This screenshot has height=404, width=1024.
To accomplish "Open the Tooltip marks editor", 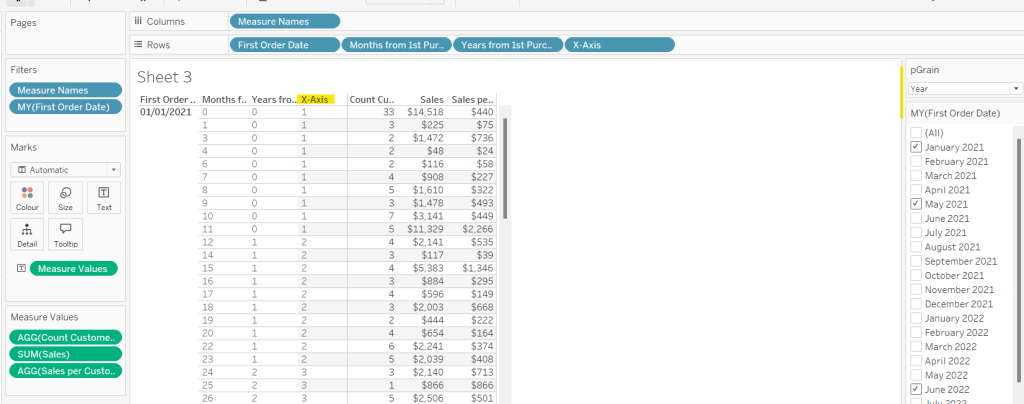I will click(x=65, y=233).
